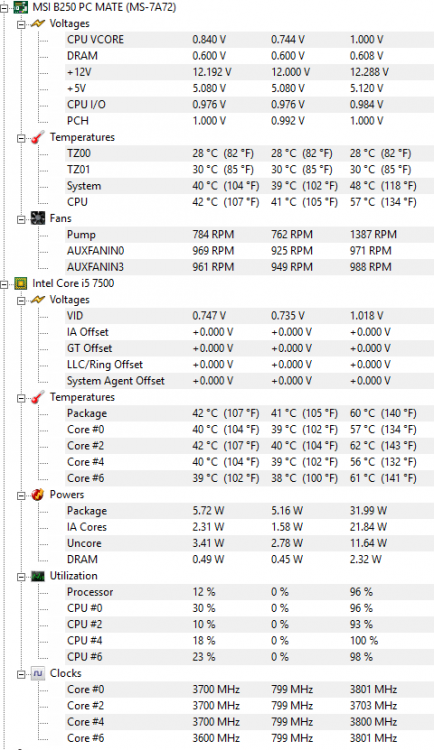Viewport: 434px width, 750px height.
Task: Collapse the Intel Core i5 Temperatures section
Action: click(21, 398)
